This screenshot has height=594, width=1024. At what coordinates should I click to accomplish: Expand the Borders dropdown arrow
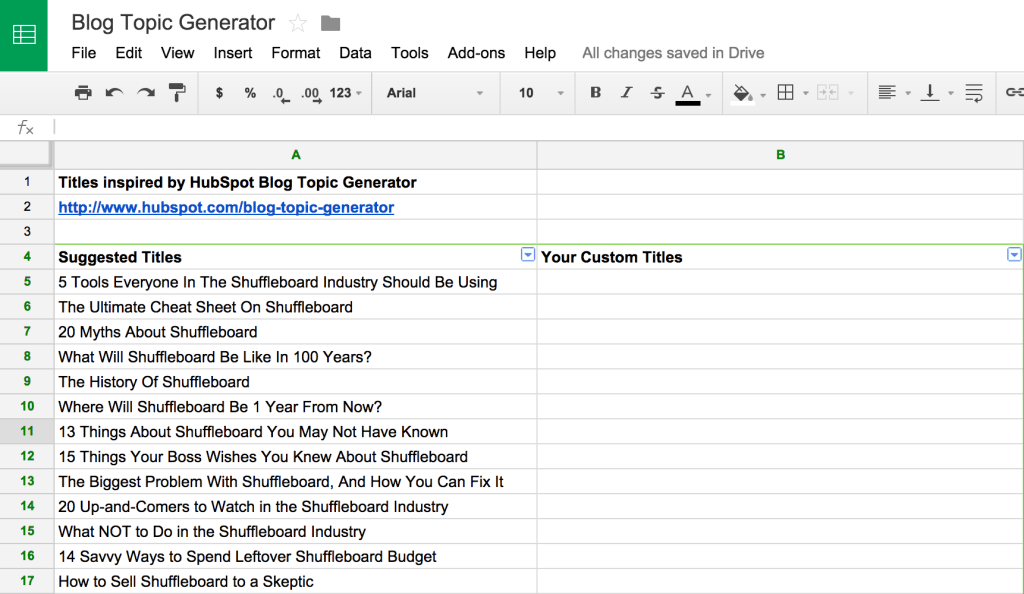click(806, 93)
